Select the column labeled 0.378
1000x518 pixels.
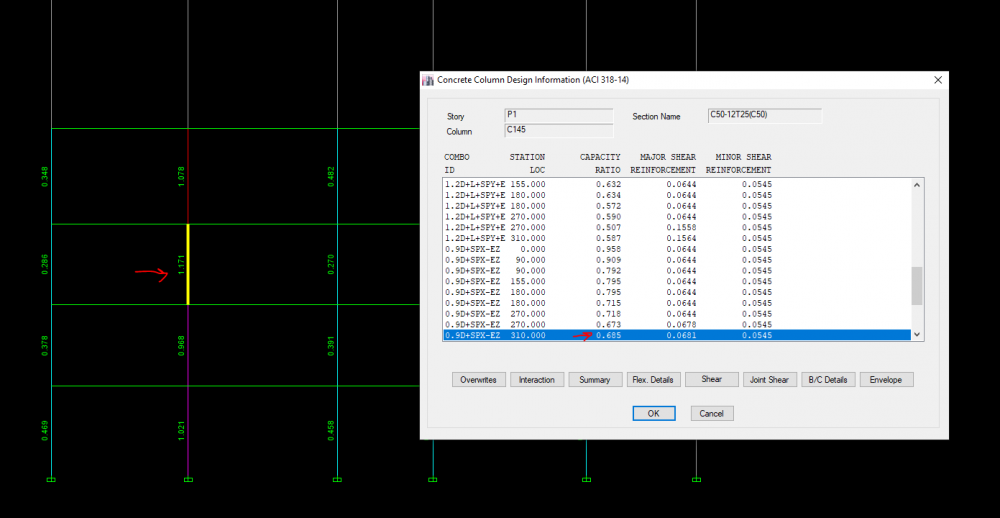click(x=52, y=345)
